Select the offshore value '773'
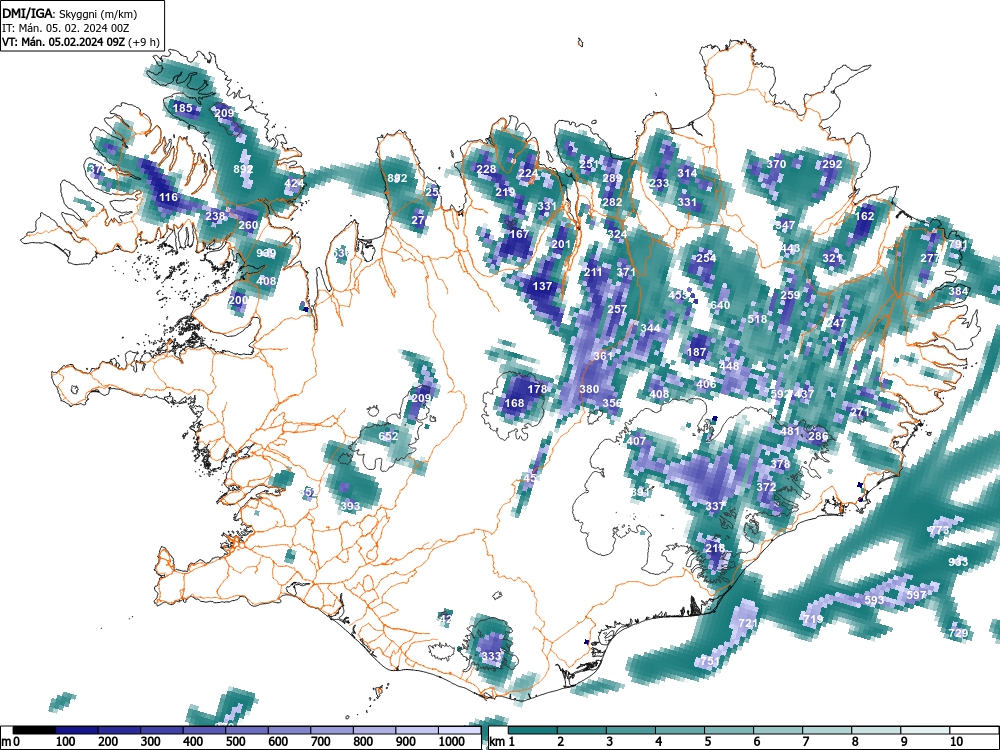 (939, 530)
